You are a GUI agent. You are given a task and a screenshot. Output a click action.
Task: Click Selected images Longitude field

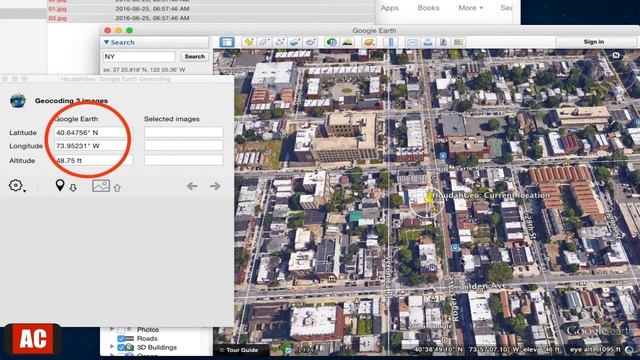184,146
